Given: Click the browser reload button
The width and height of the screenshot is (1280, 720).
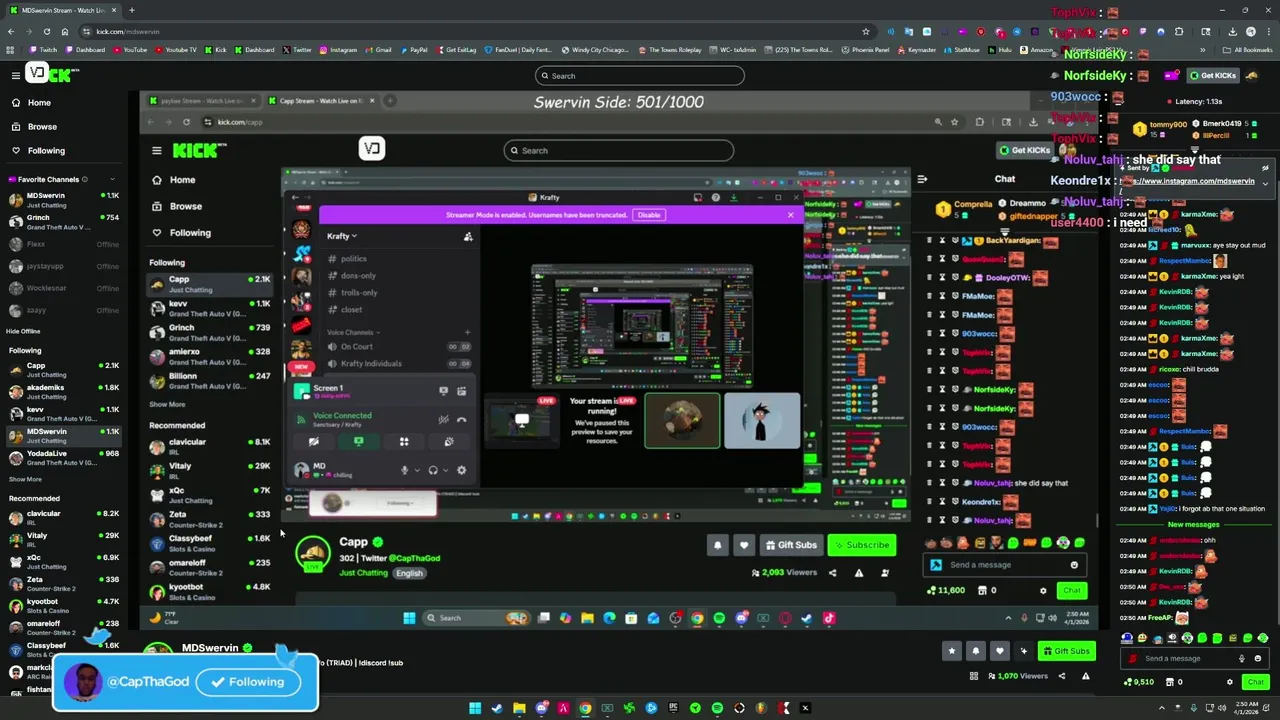Looking at the screenshot, I should [46, 31].
